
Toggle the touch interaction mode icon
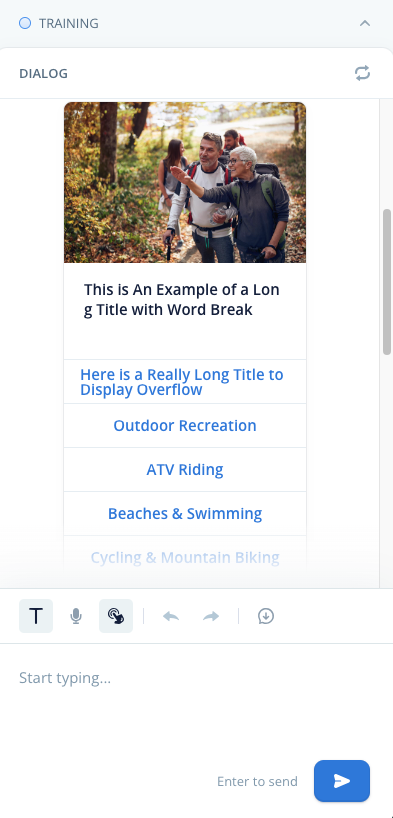click(x=116, y=616)
